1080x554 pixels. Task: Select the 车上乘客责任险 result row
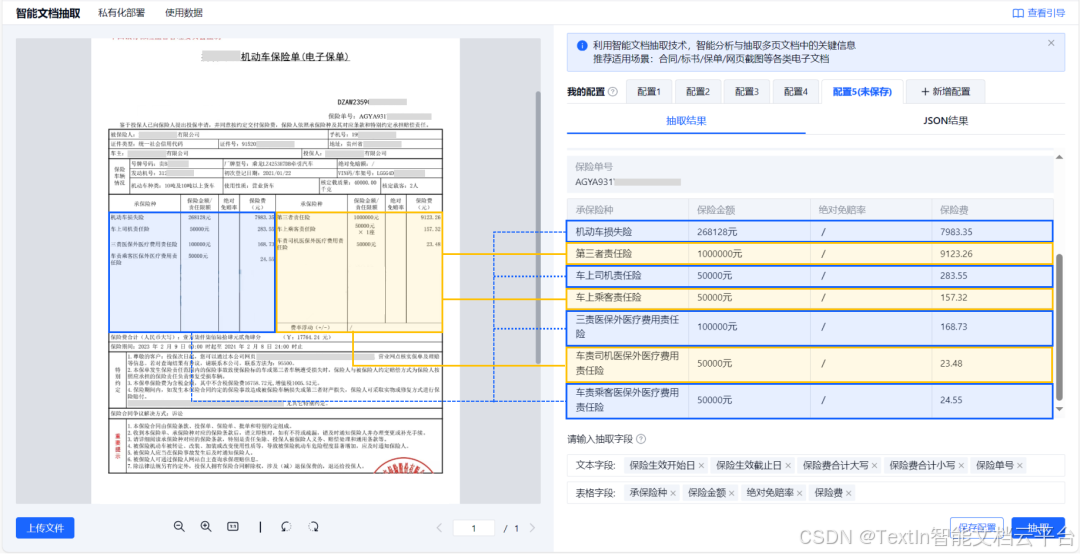coord(809,298)
